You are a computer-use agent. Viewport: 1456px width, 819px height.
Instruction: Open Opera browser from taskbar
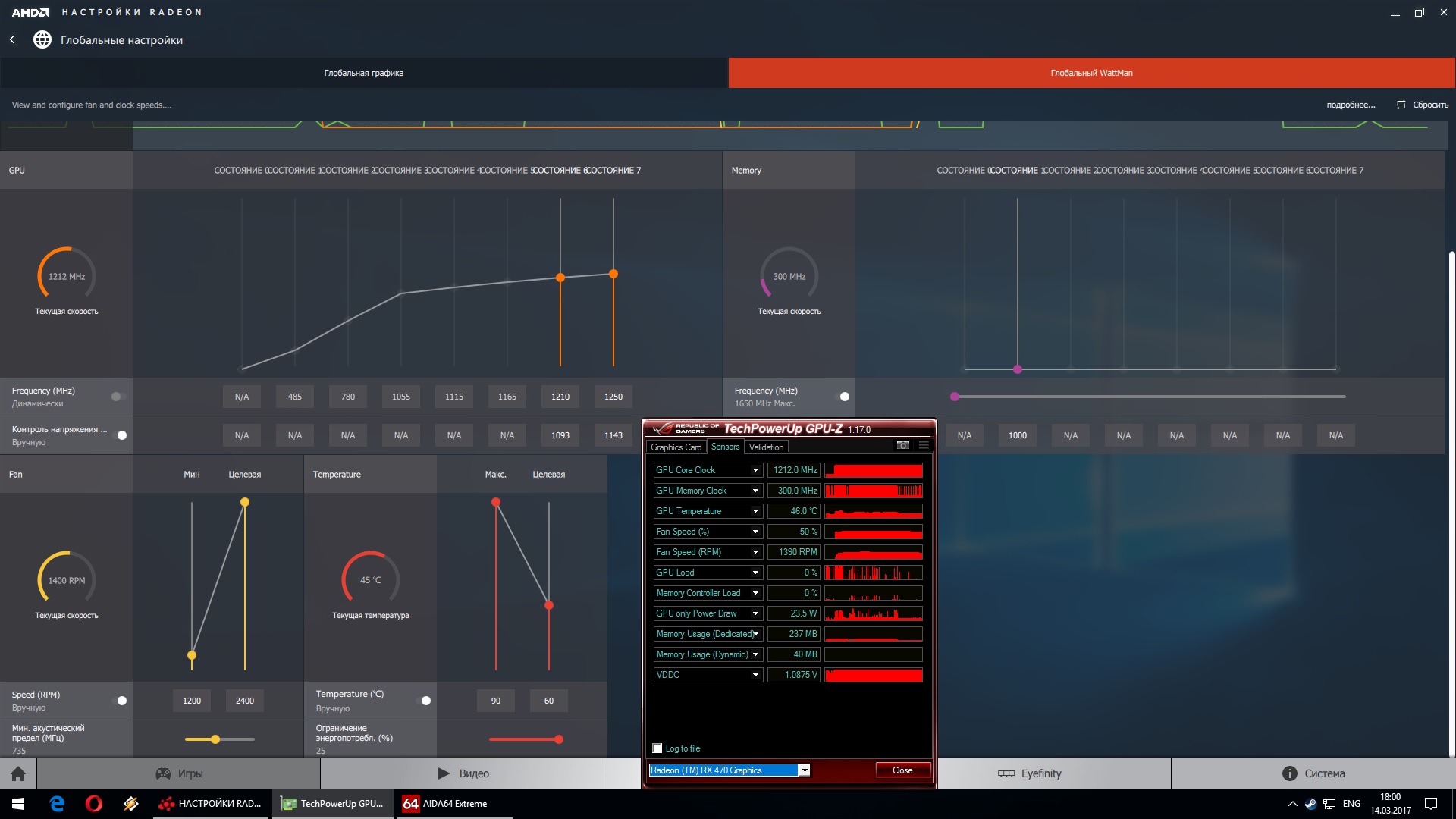tap(94, 804)
